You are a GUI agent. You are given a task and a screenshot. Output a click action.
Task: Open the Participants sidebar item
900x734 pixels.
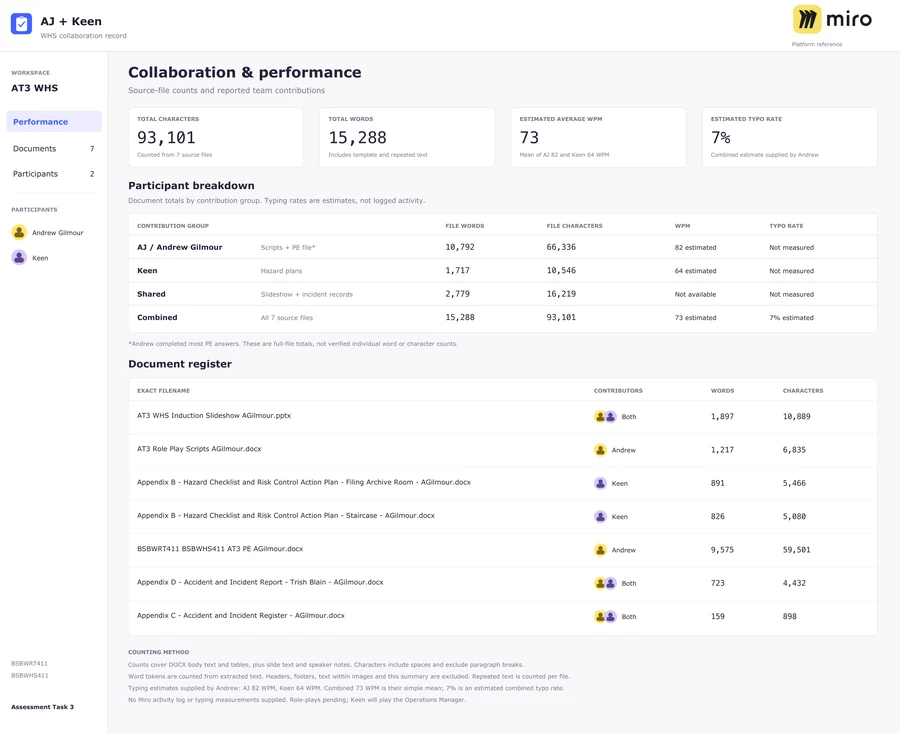click(54, 173)
